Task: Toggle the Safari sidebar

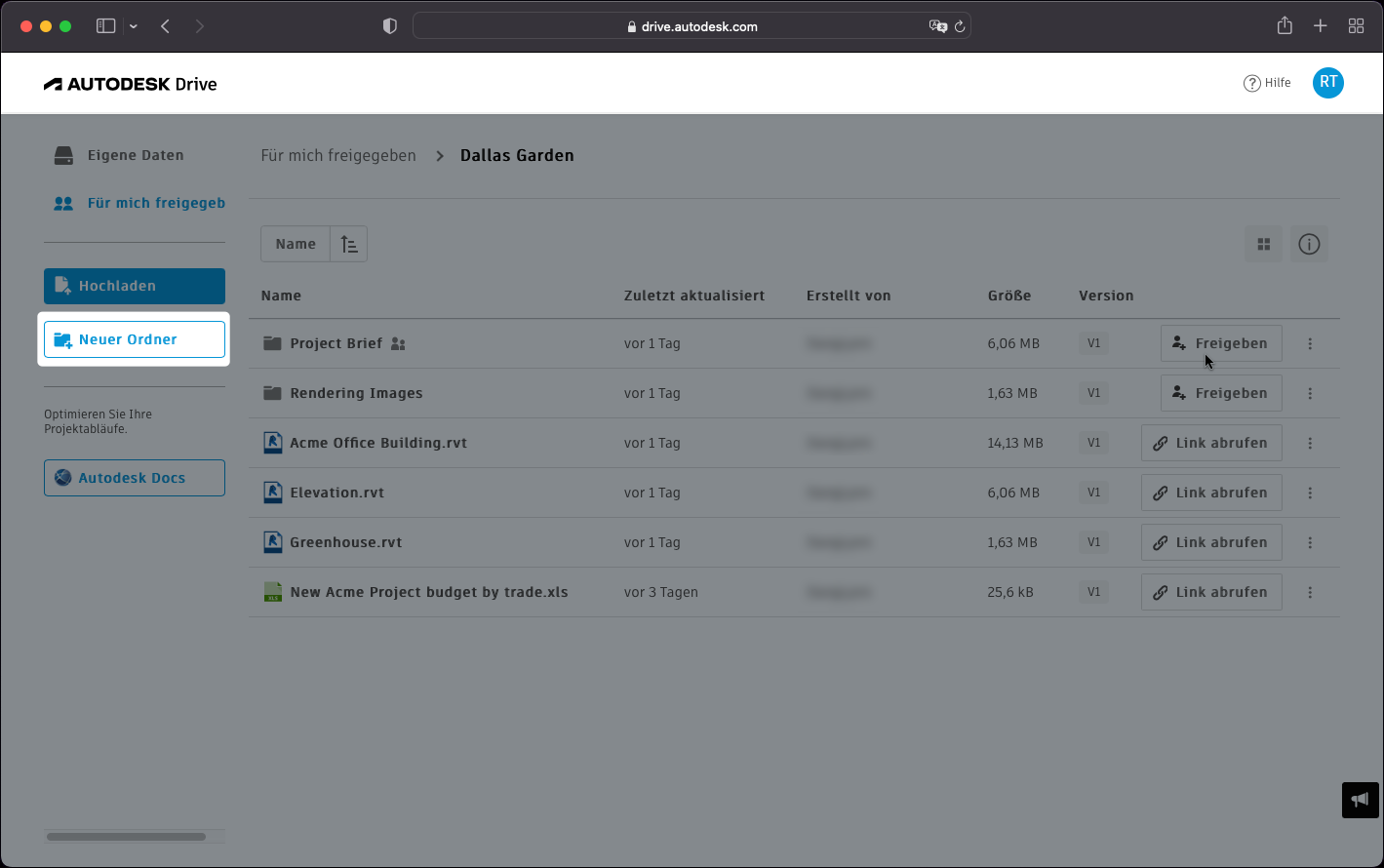Action: coord(105,26)
